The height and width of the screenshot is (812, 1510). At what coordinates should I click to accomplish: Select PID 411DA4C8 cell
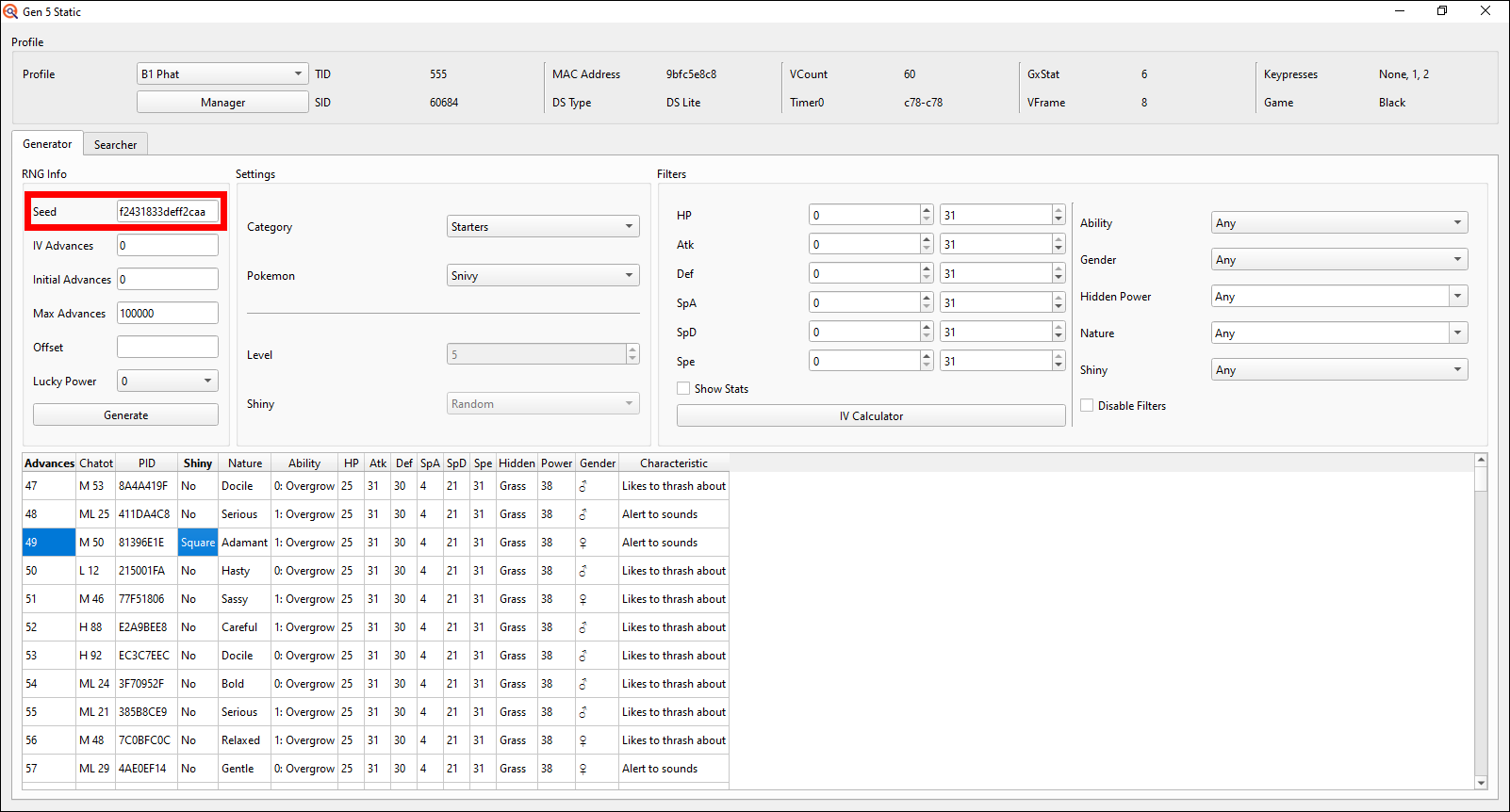[x=147, y=514]
